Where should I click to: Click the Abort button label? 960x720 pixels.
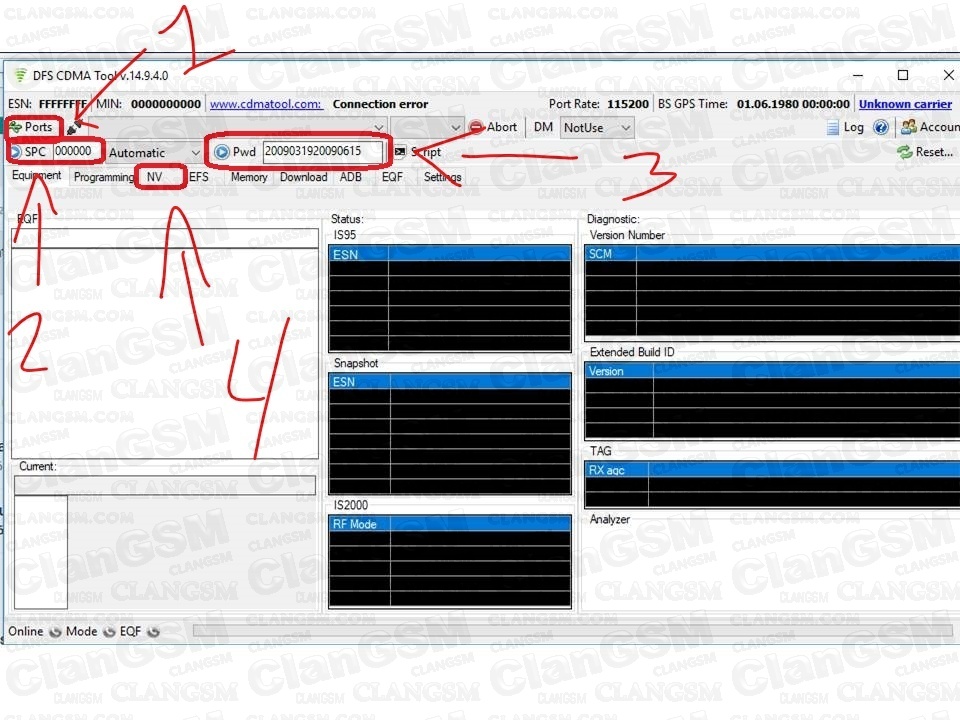click(502, 127)
